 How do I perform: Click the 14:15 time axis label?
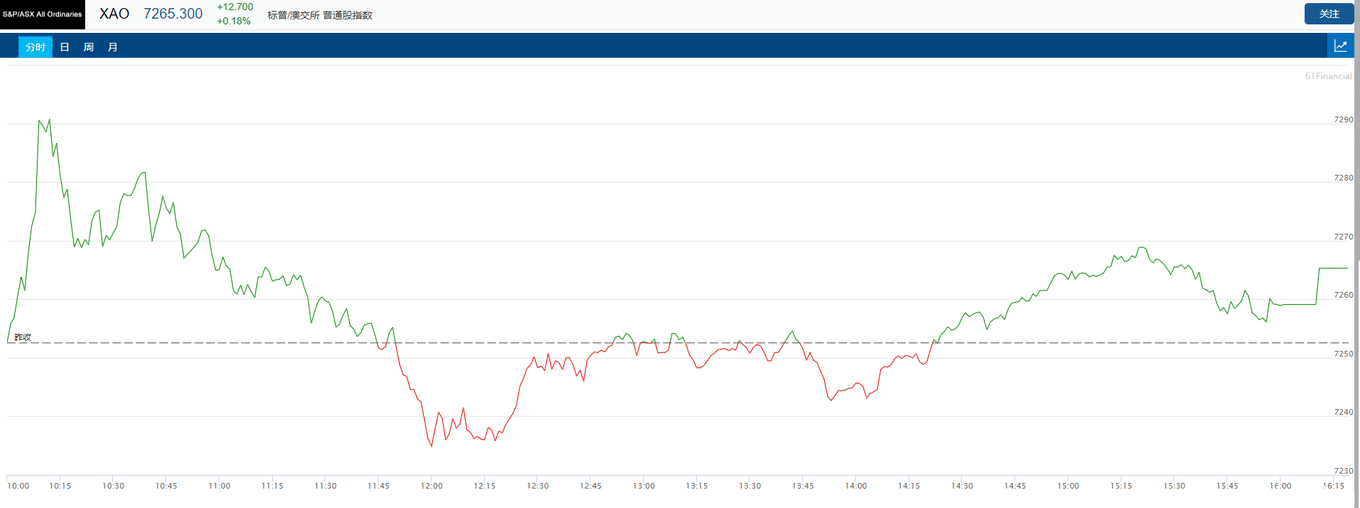click(x=909, y=486)
